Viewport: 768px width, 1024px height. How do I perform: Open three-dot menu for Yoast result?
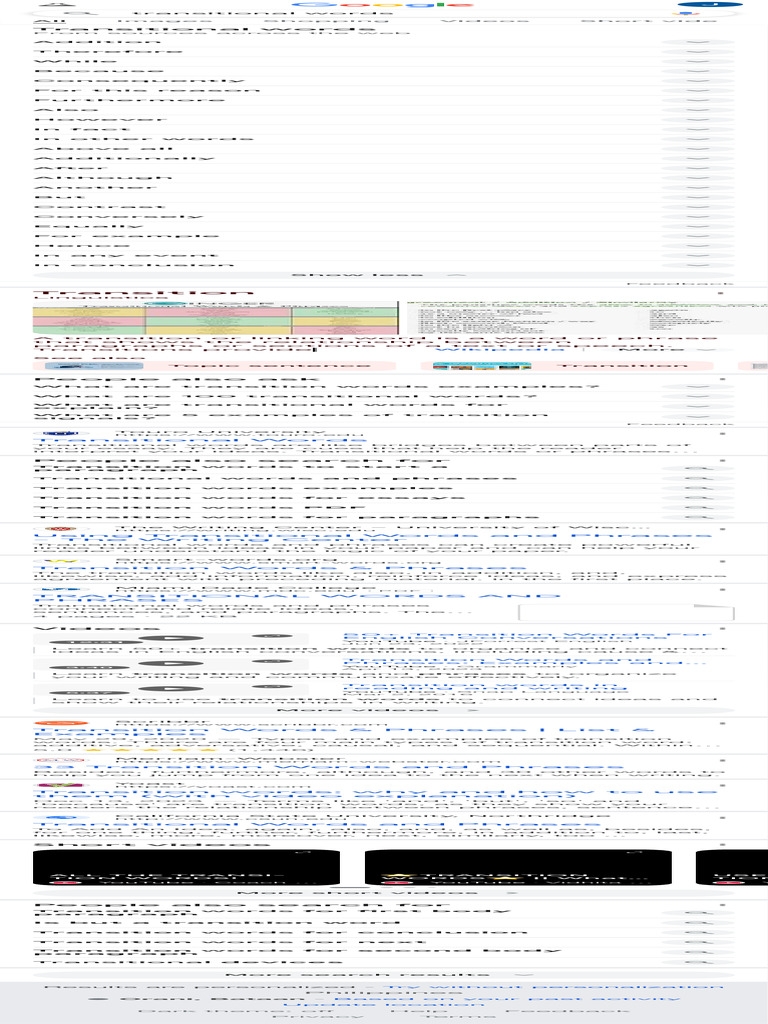721,786
